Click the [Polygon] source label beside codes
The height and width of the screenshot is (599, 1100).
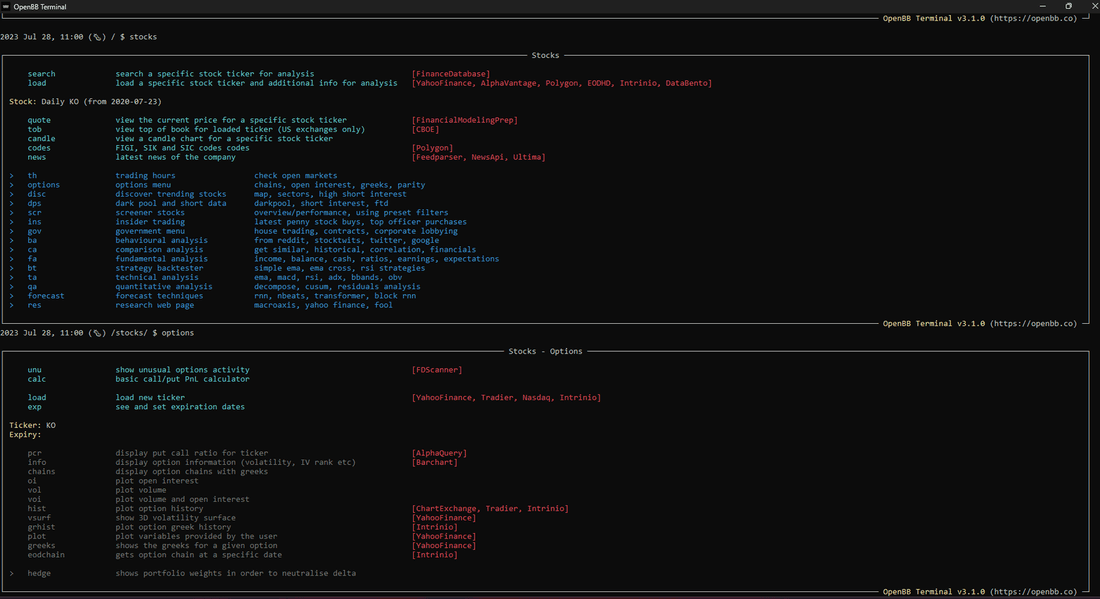pos(432,148)
